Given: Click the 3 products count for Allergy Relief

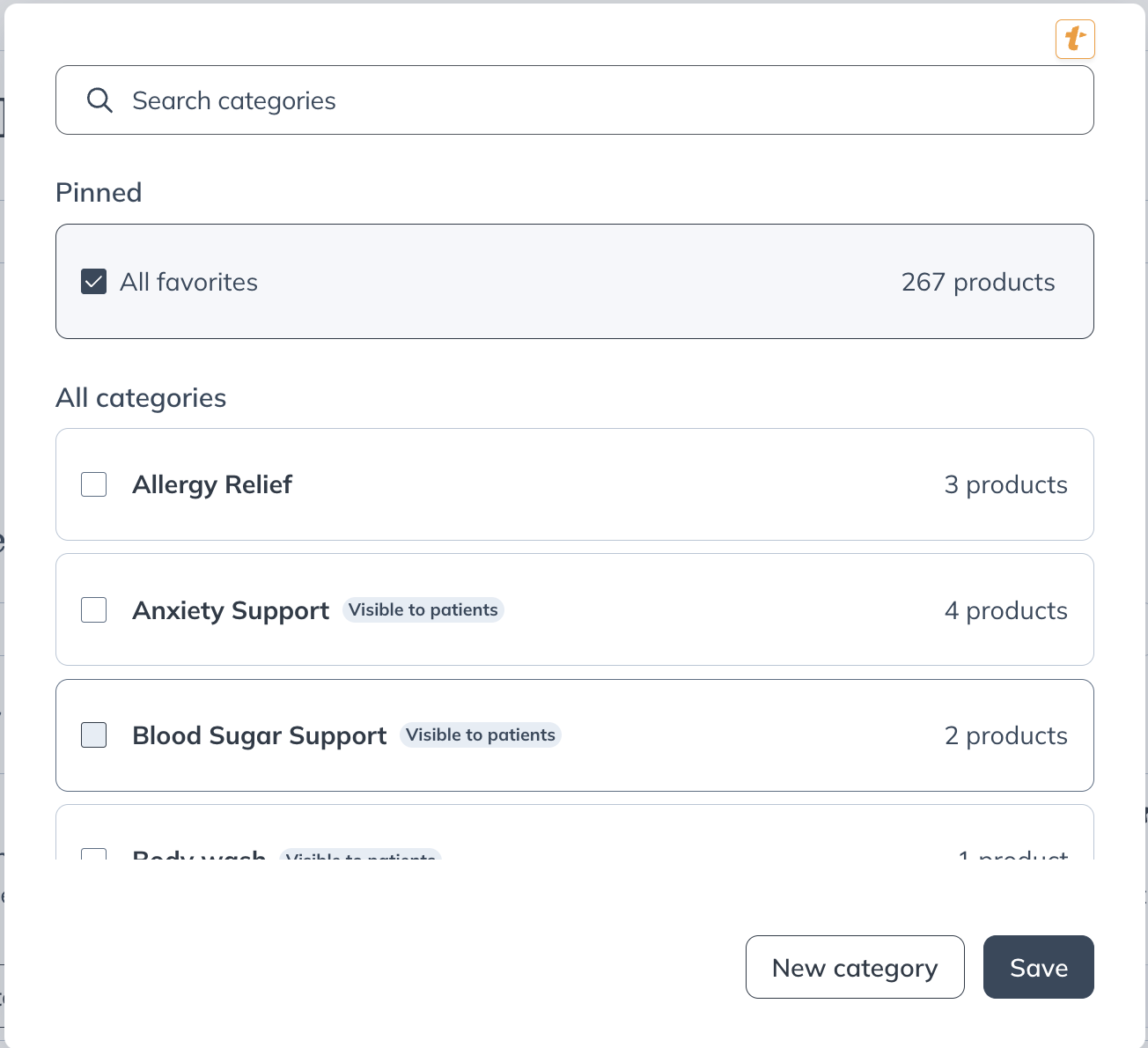Looking at the screenshot, I should 1005,484.
